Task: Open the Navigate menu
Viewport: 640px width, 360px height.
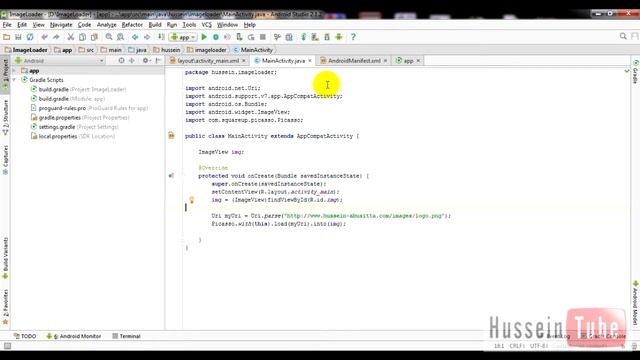Action: pos(61,25)
